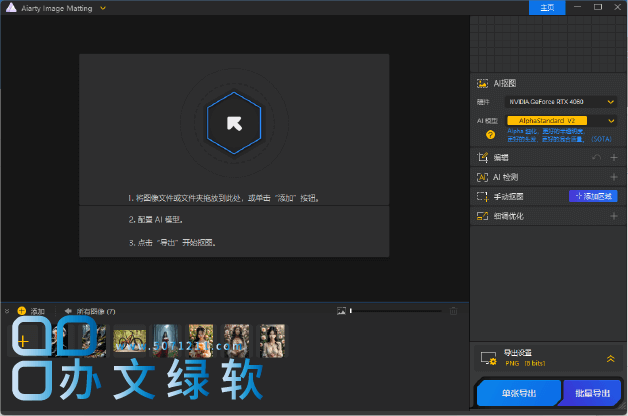
Task: Select the red bicycle thumbnail
Action: (x=130, y=341)
